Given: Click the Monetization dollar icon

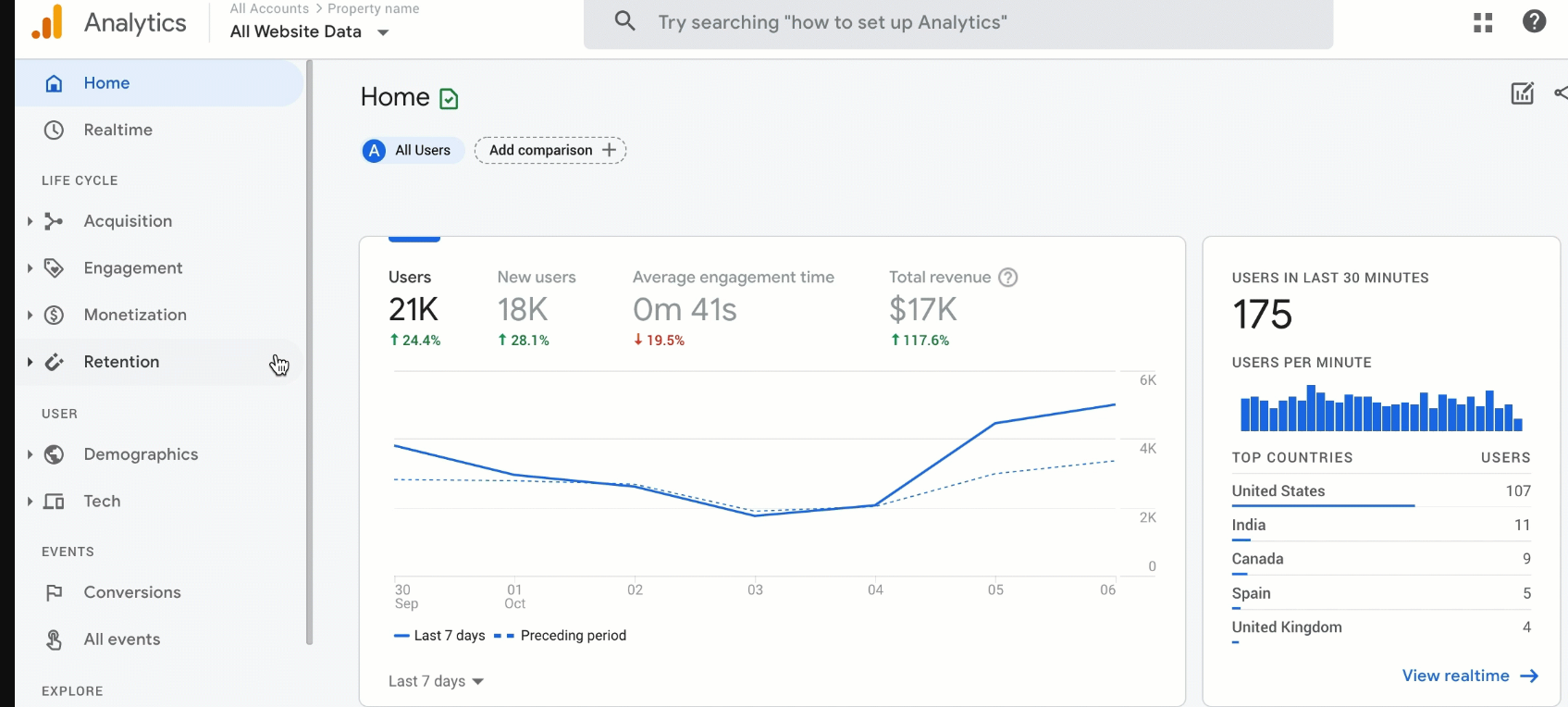Looking at the screenshot, I should 55,316.
